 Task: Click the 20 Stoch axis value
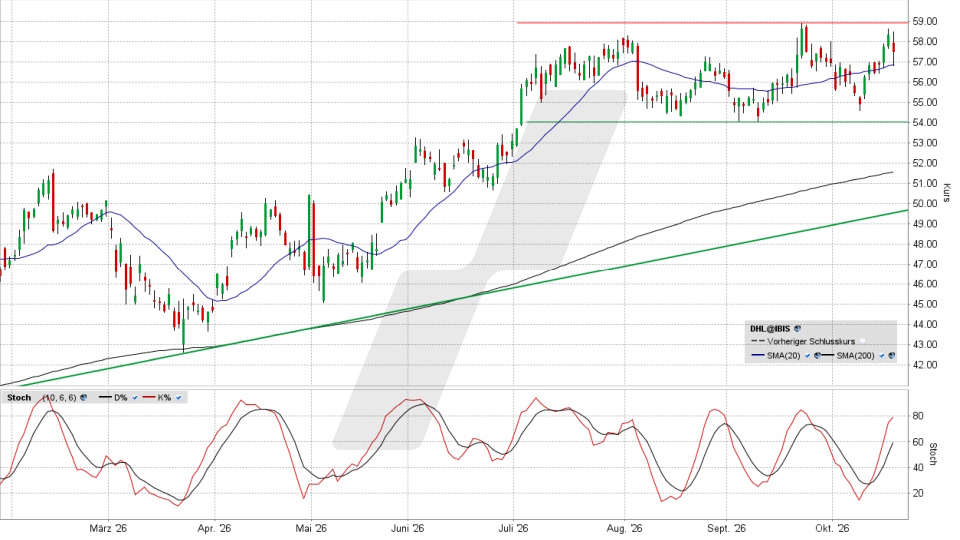pyautogui.click(x=918, y=493)
